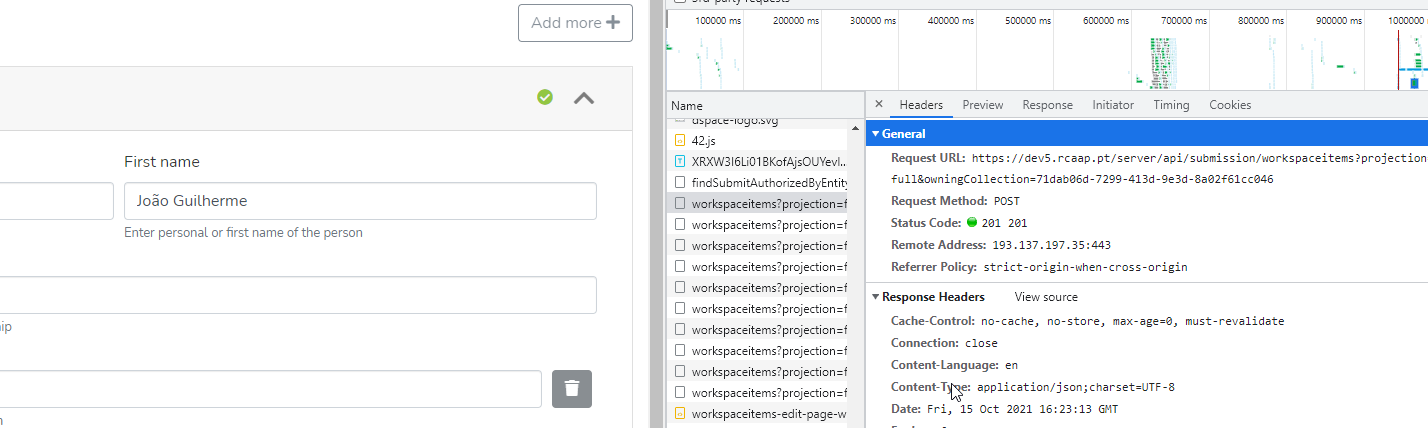Click the script icon beside workspaceitems-edit-page

680,413
